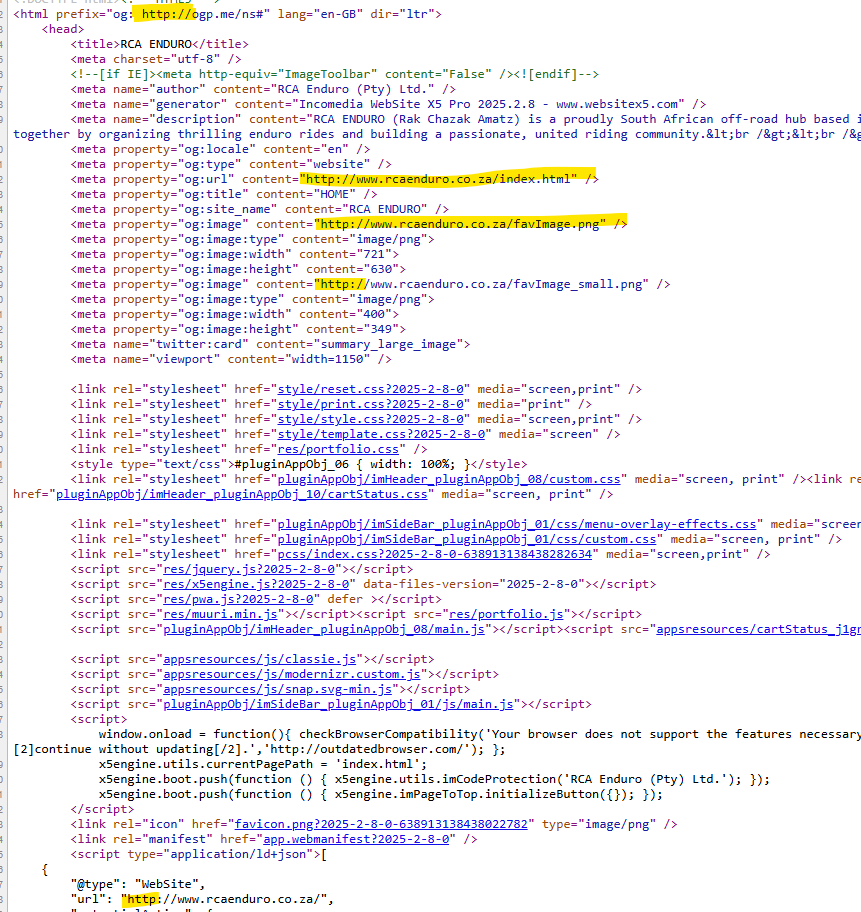This screenshot has height=912, width=861.
Task: Click the "http://outdatedbrowser.com/" string
Action: click(x=367, y=750)
